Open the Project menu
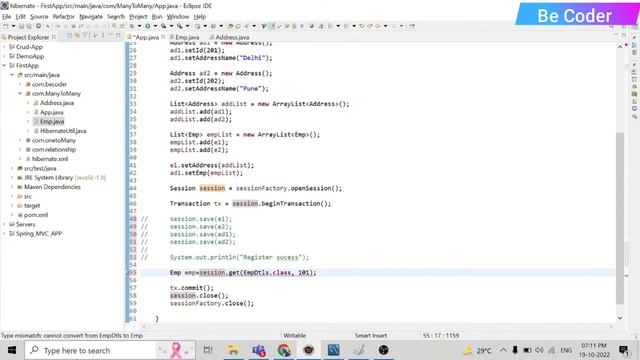The image size is (640, 360). tap(138, 16)
